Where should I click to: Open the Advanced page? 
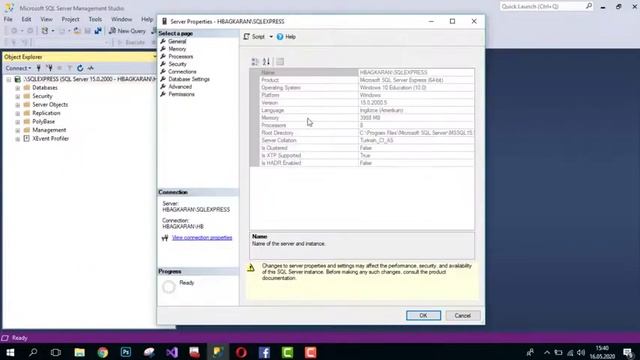tap(180, 87)
